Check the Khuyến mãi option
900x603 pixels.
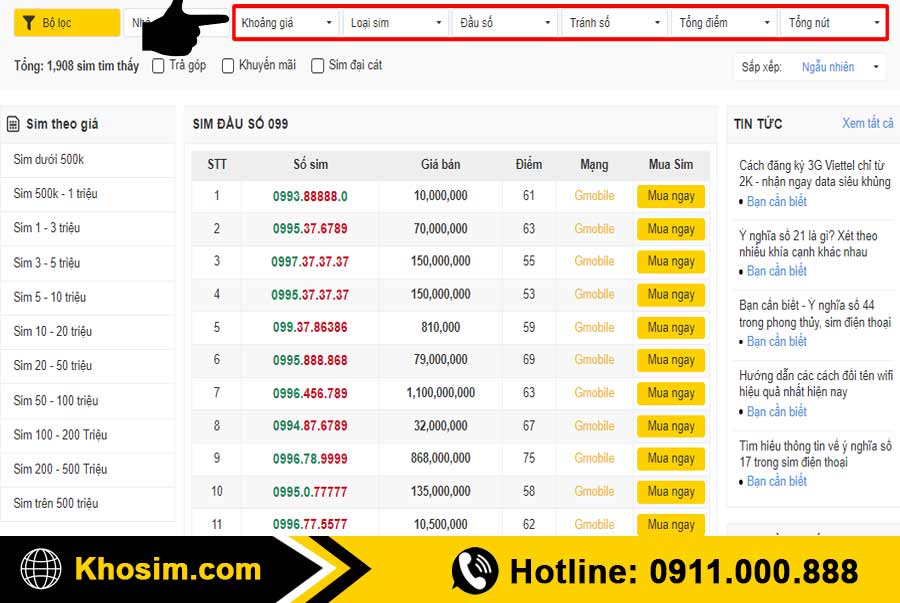(228, 66)
